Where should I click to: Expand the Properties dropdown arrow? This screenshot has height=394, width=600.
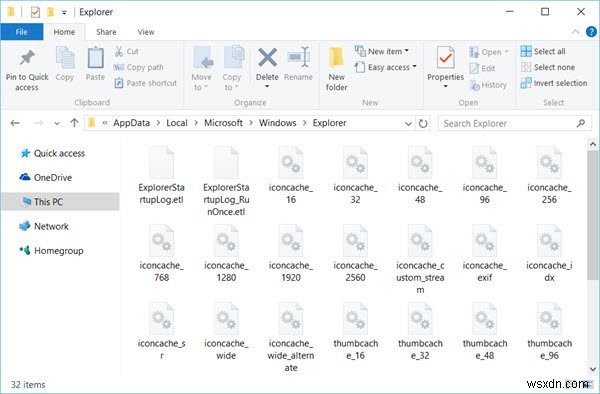point(445,86)
